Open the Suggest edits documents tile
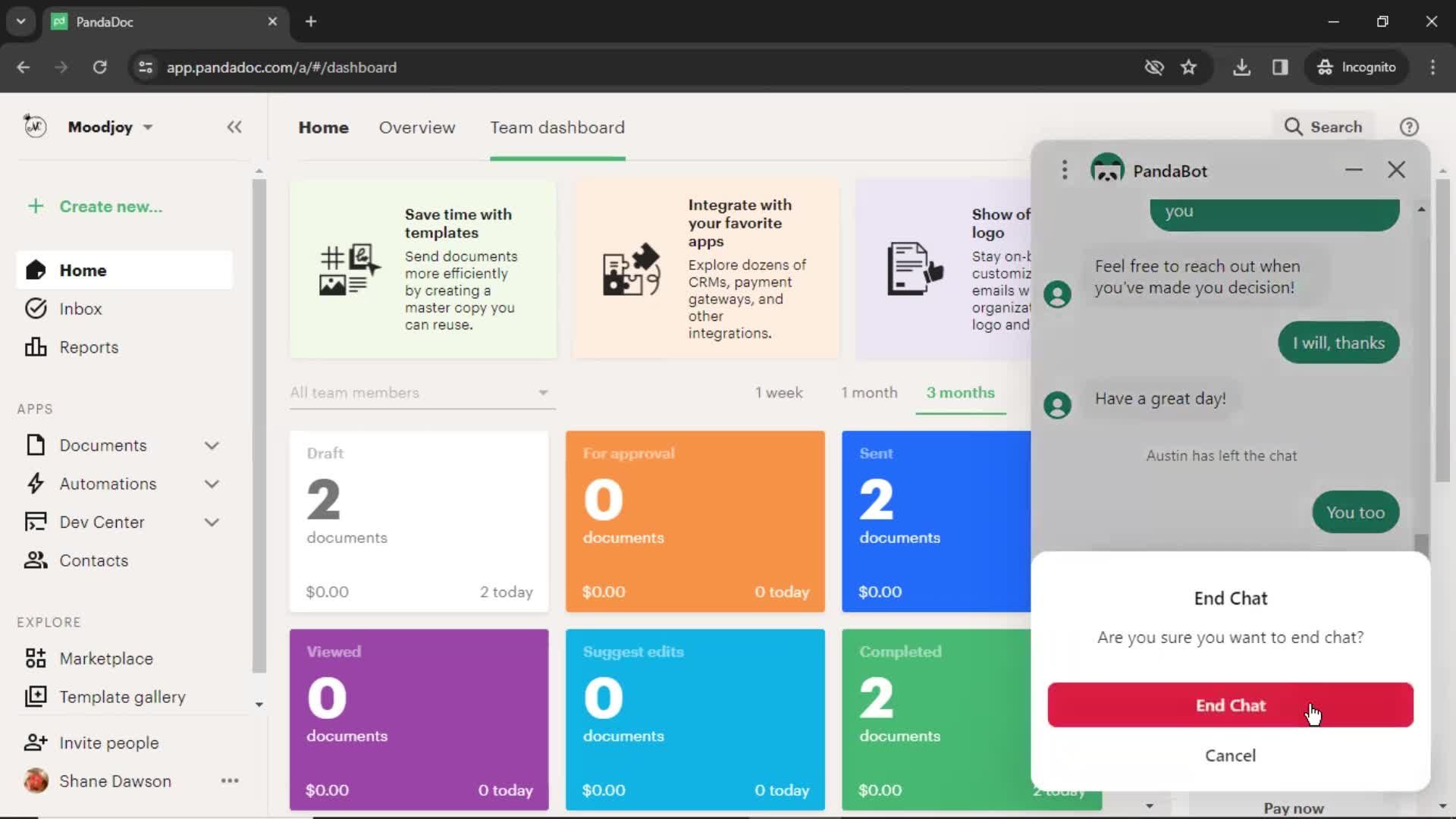 pyautogui.click(x=695, y=720)
